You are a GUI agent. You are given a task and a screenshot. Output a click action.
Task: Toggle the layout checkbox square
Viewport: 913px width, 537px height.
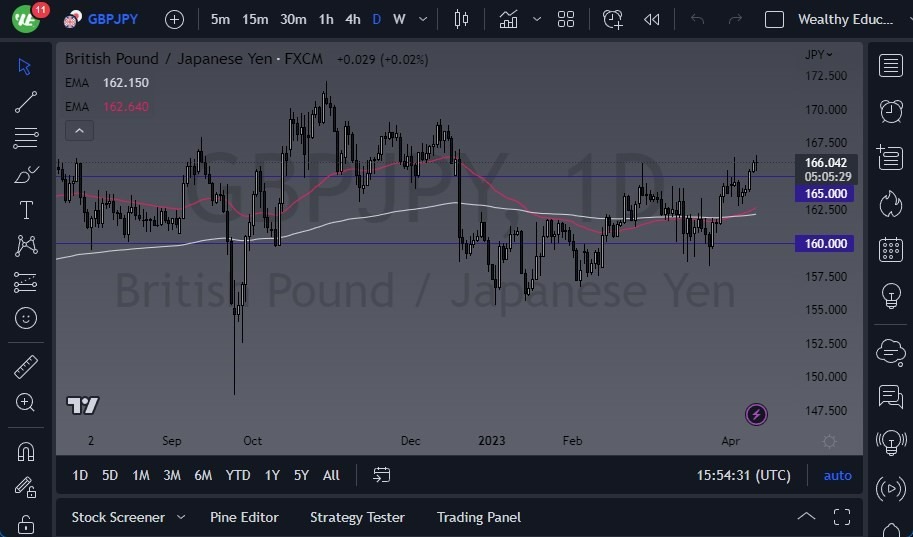(774, 19)
